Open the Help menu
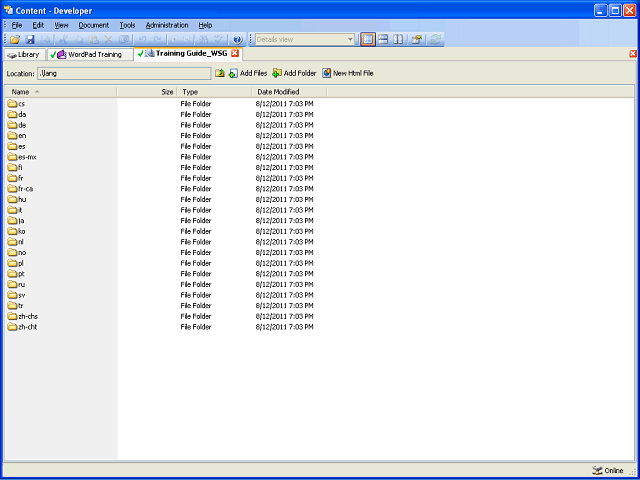 pos(205,25)
